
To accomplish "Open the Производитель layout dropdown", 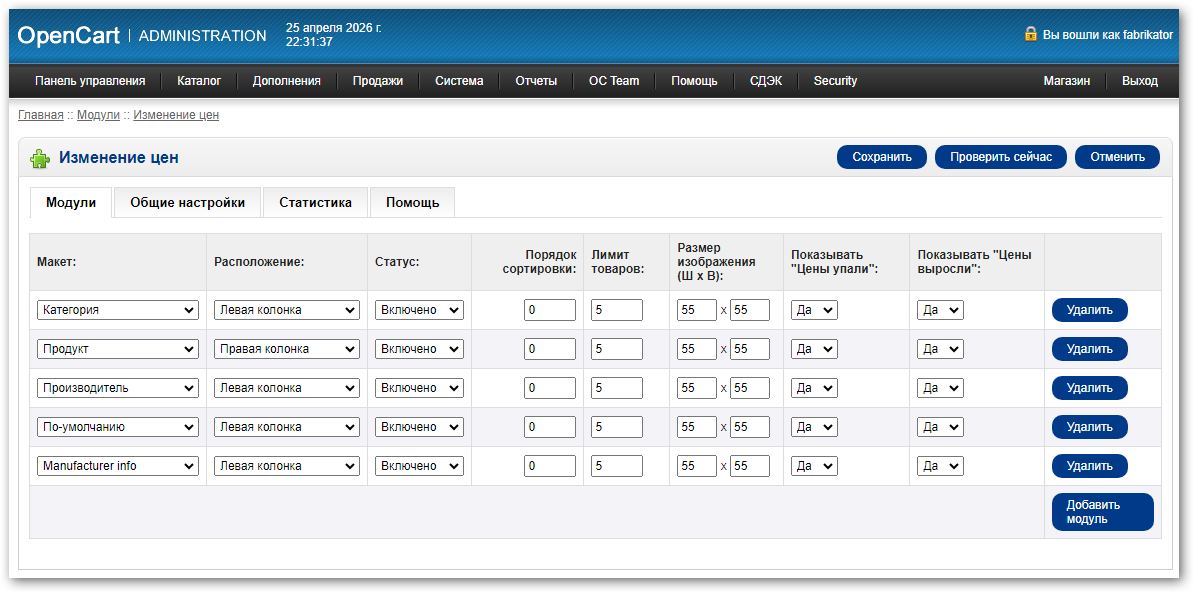I will click(118, 387).
